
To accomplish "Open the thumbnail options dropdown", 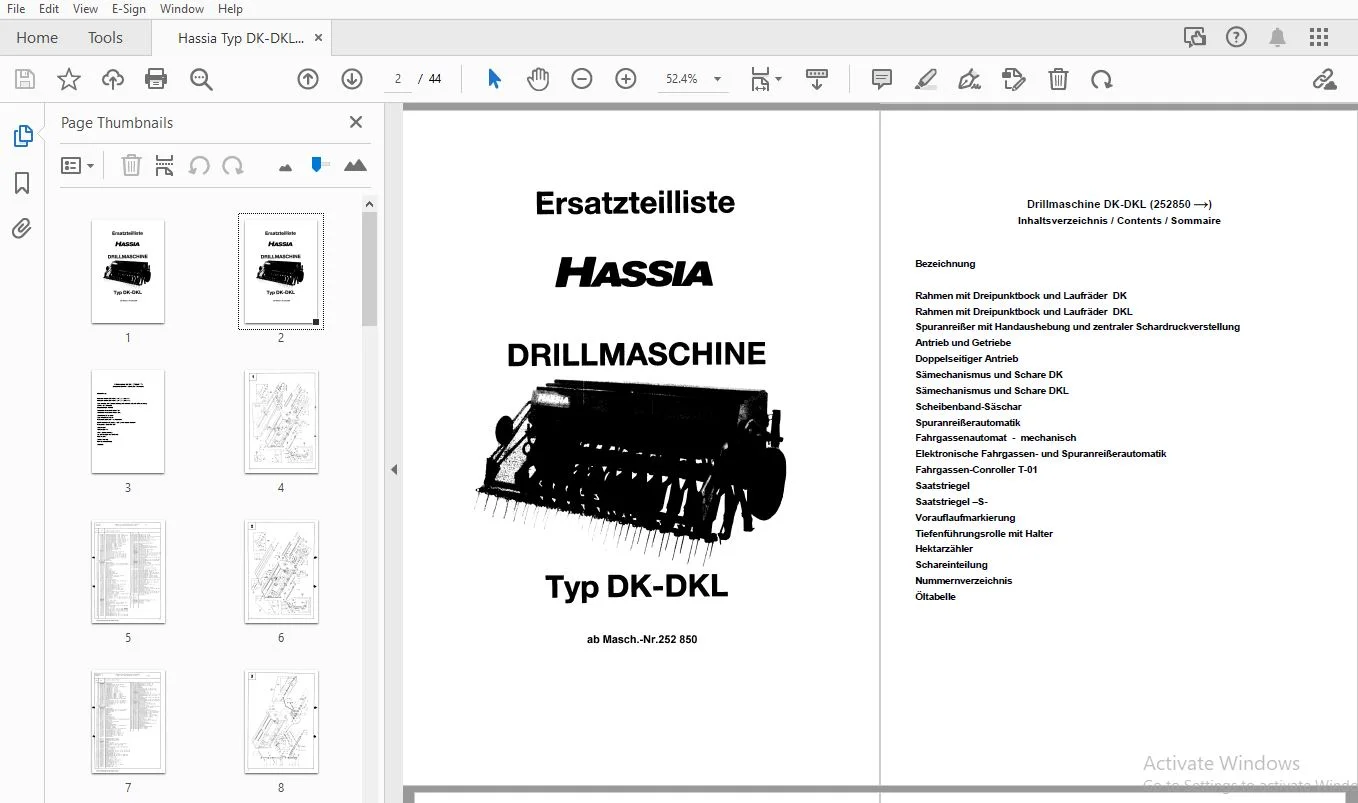I will click(78, 166).
